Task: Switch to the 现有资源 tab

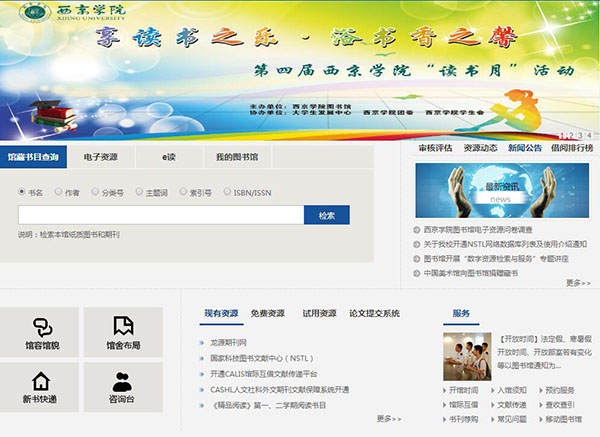Action: pyautogui.click(x=221, y=313)
